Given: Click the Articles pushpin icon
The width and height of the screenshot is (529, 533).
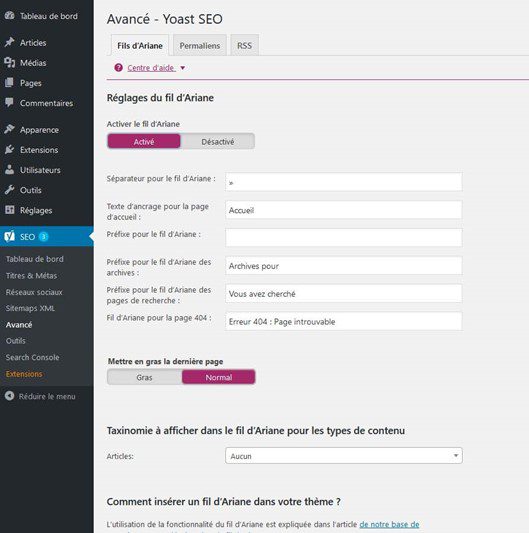Looking at the screenshot, I should pyautogui.click(x=10, y=42).
